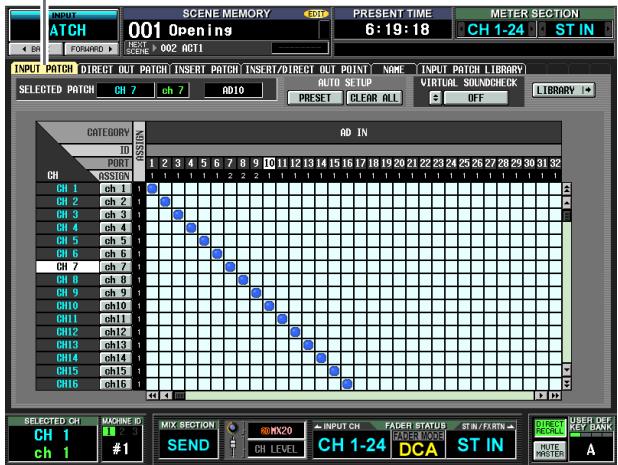This screenshot has width=618, height=465.
Task: Click the EDIT indicator in Scene Memory
Action: (316, 14)
